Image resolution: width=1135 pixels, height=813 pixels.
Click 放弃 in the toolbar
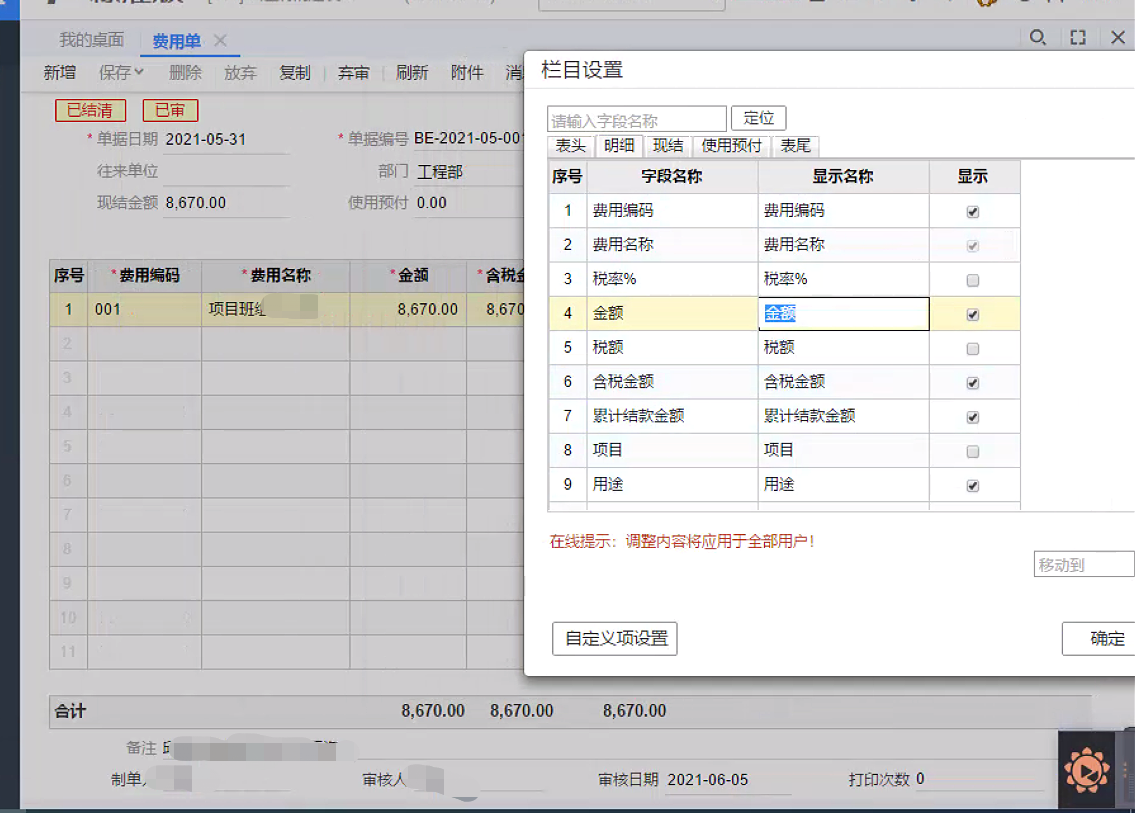(240, 72)
